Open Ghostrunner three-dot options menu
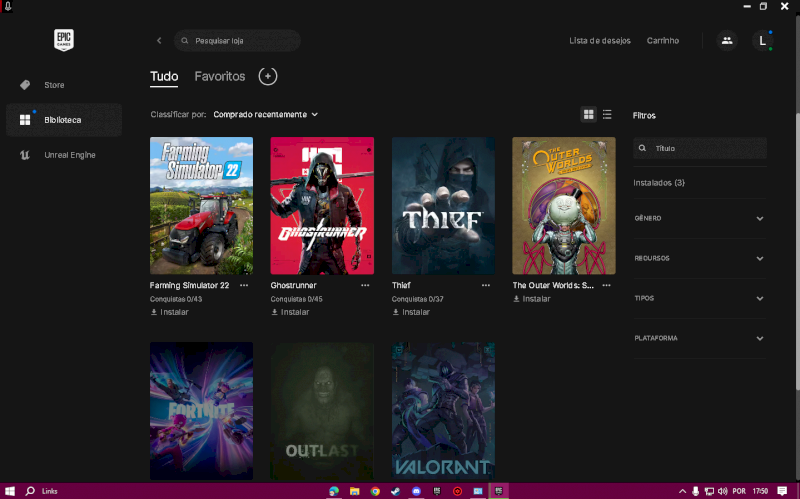The width and height of the screenshot is (800, 499). pos(365,285)
